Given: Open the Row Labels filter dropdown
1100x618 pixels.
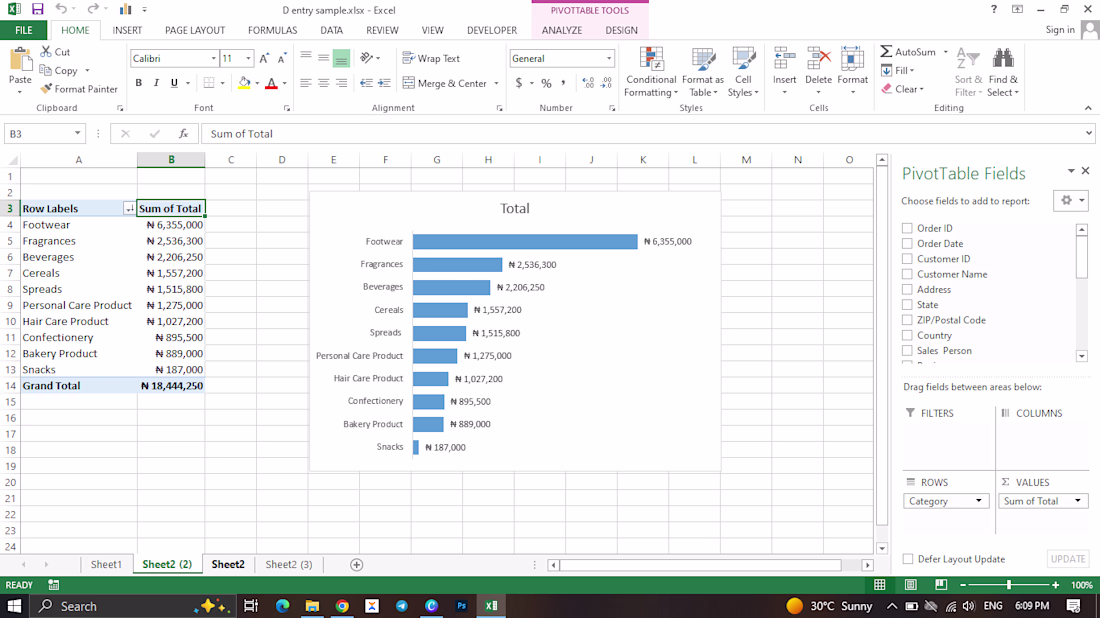Looking at the screenshot, I should (x=129, y=208).
